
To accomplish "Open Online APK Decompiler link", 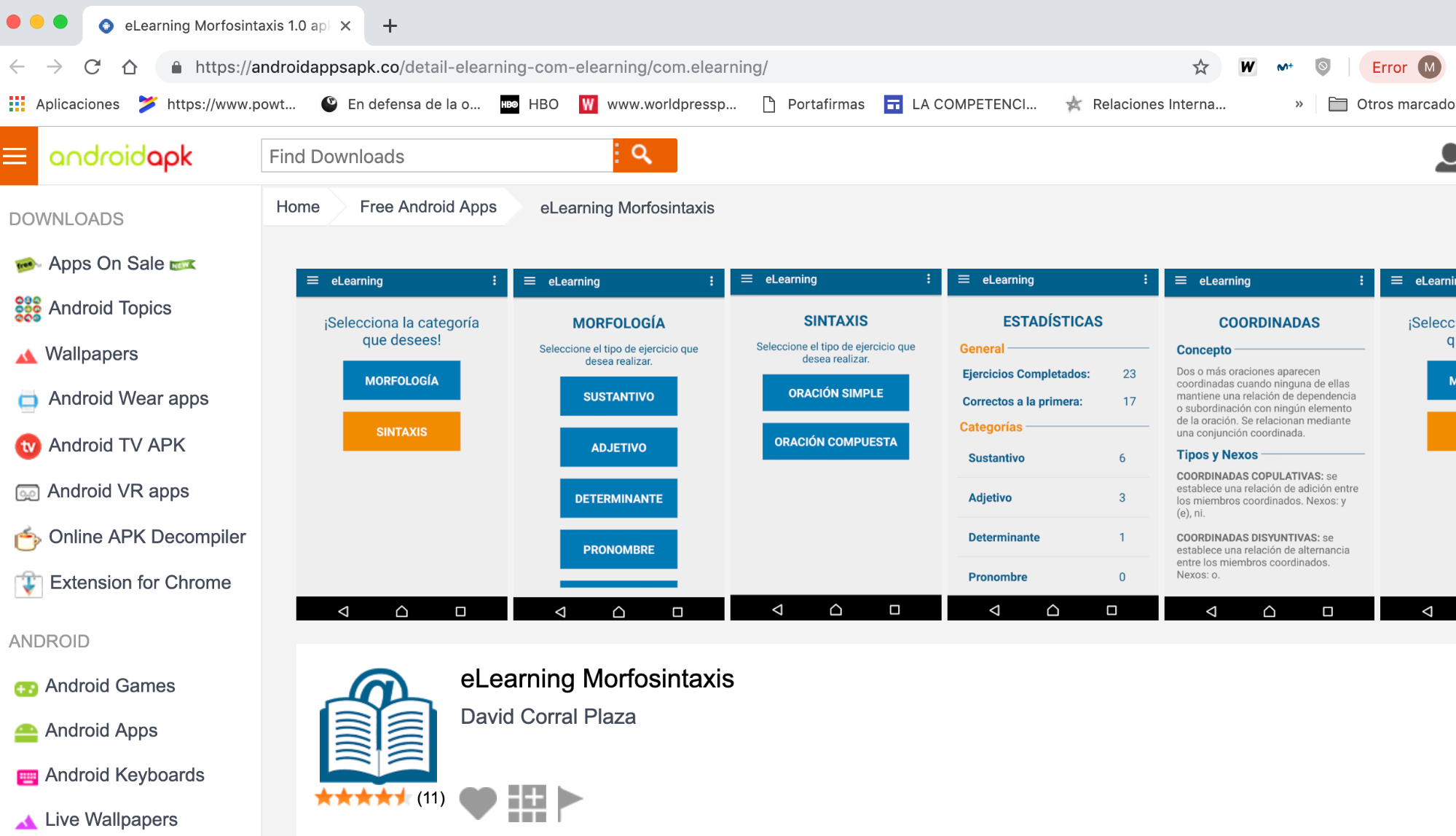I will 146,537.
